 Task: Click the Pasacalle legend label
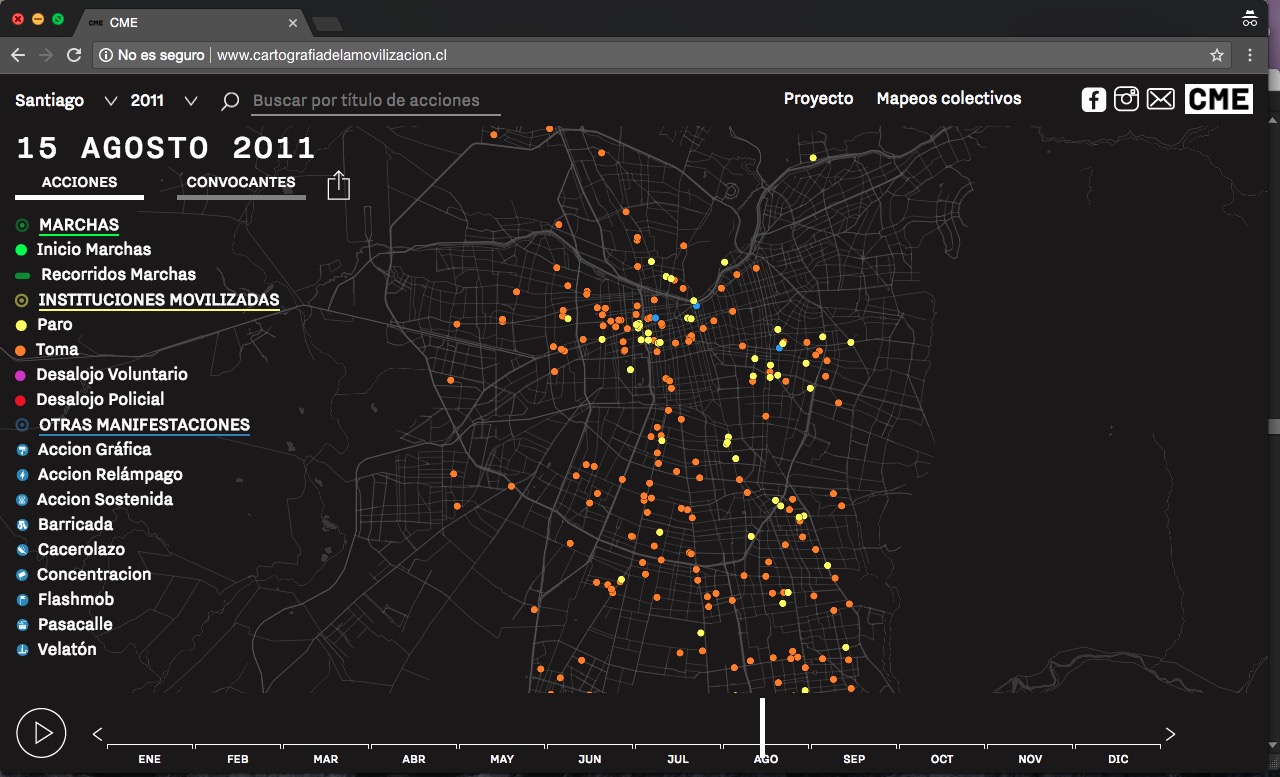pyautogui.click(x=75, y=625)
